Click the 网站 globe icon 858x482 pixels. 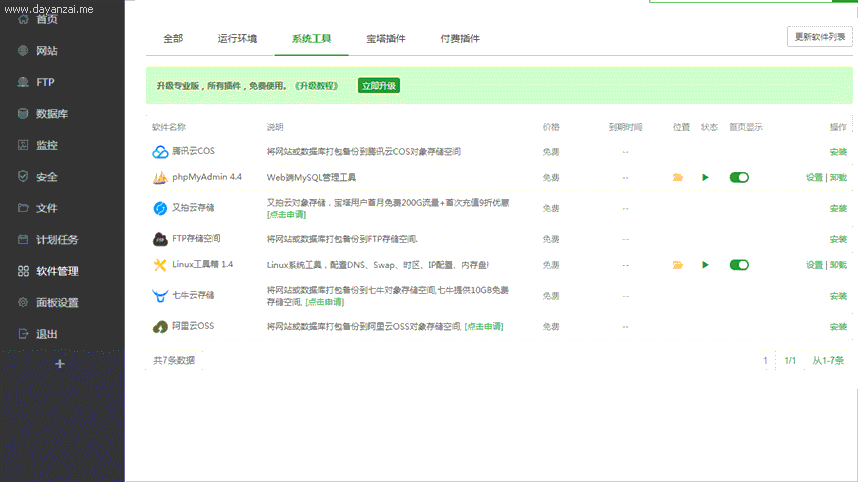pyautogui.click(x=23, y=51)
